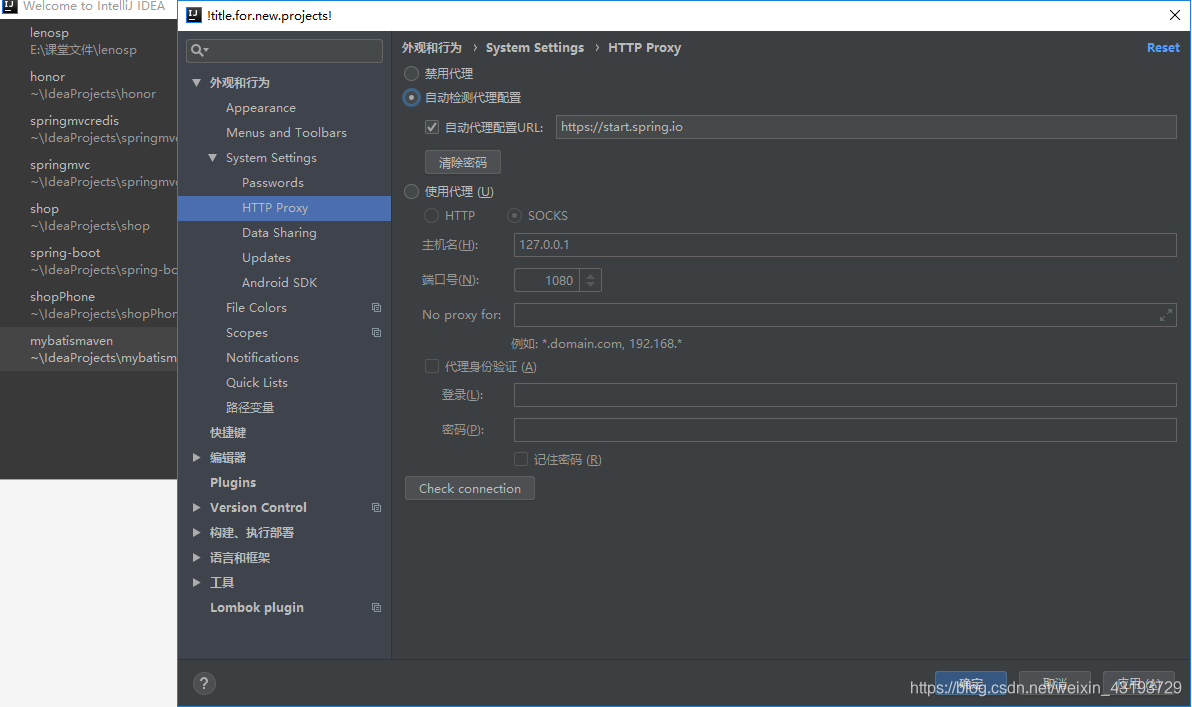Open the Scopes settings page
The image size is (1192, 707).
point(246,333)
